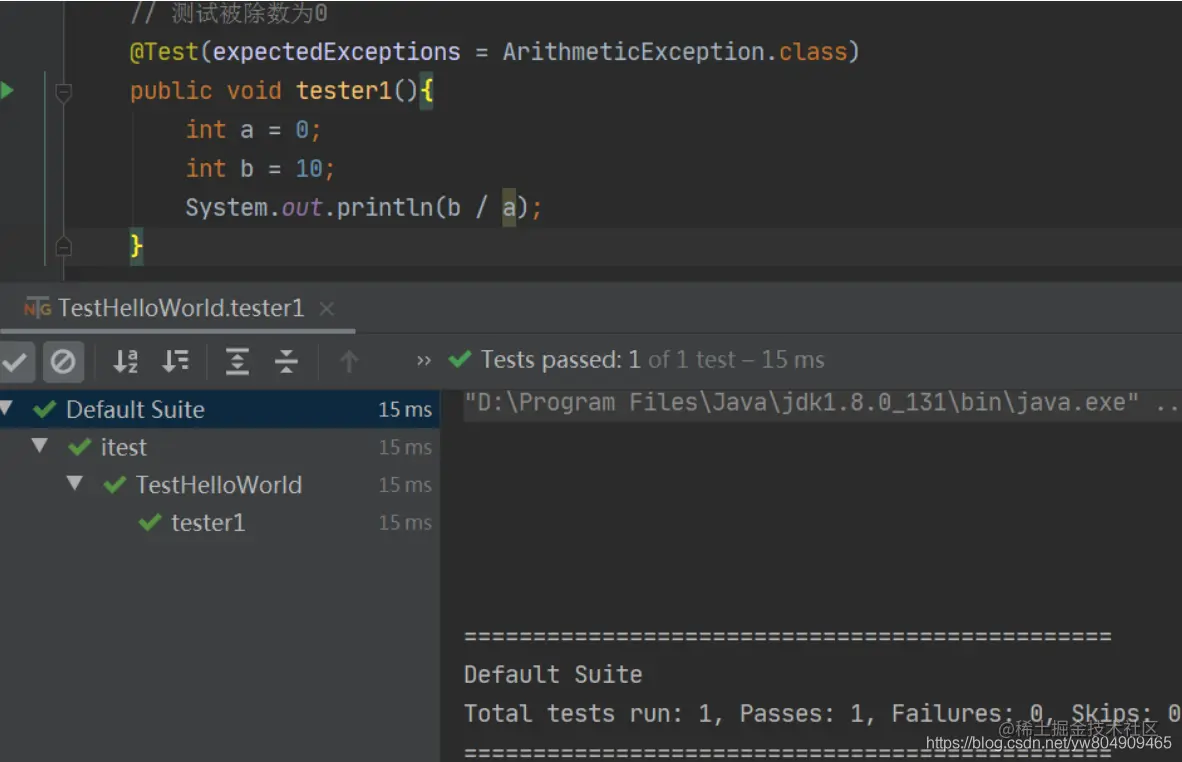Sort test results alphabetically
The height and width of the screenshot is (762, 1182).
pyautogui.click(x=125, y=362)
